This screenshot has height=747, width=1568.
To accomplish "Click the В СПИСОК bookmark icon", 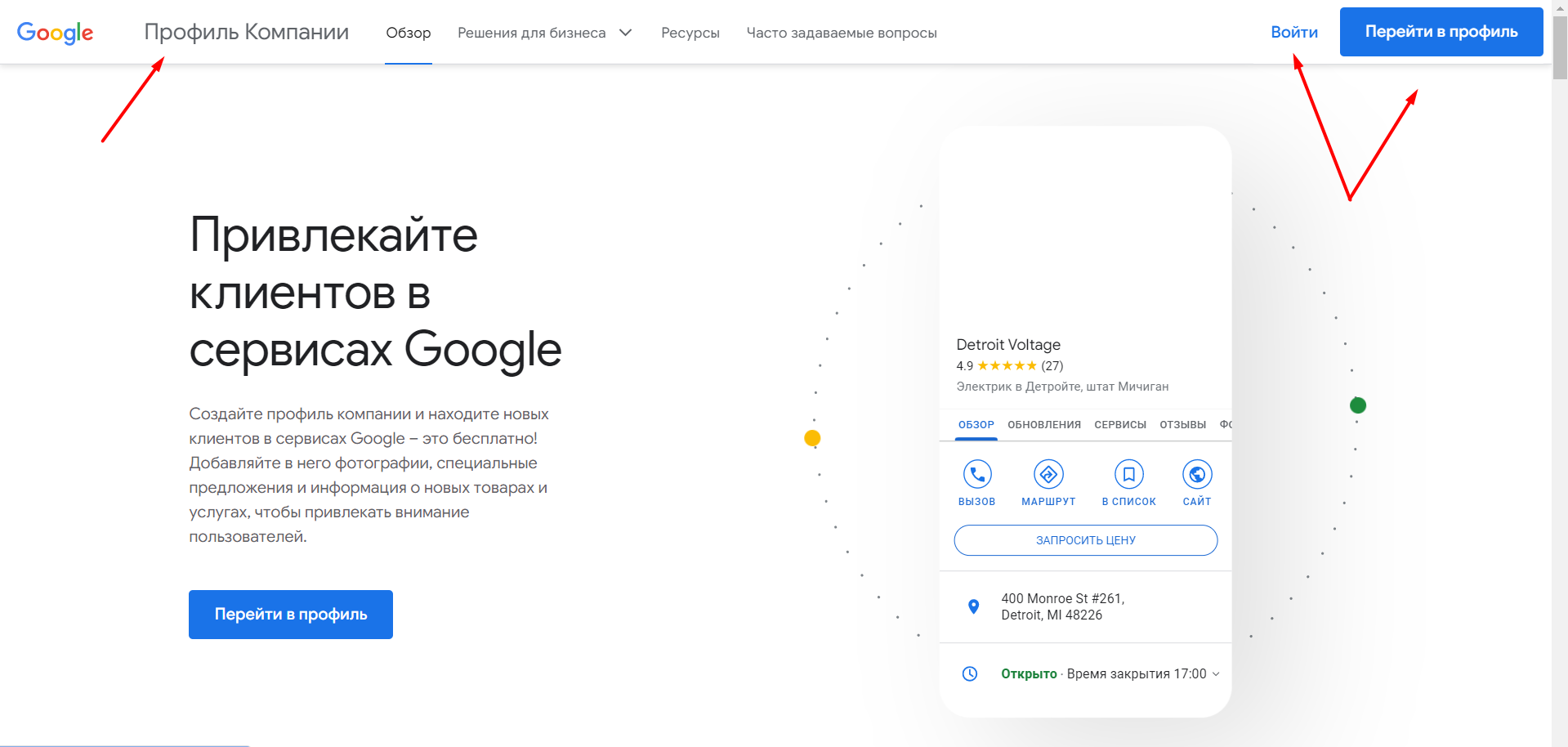I will pyautogui.click(x=1128, y=474).
